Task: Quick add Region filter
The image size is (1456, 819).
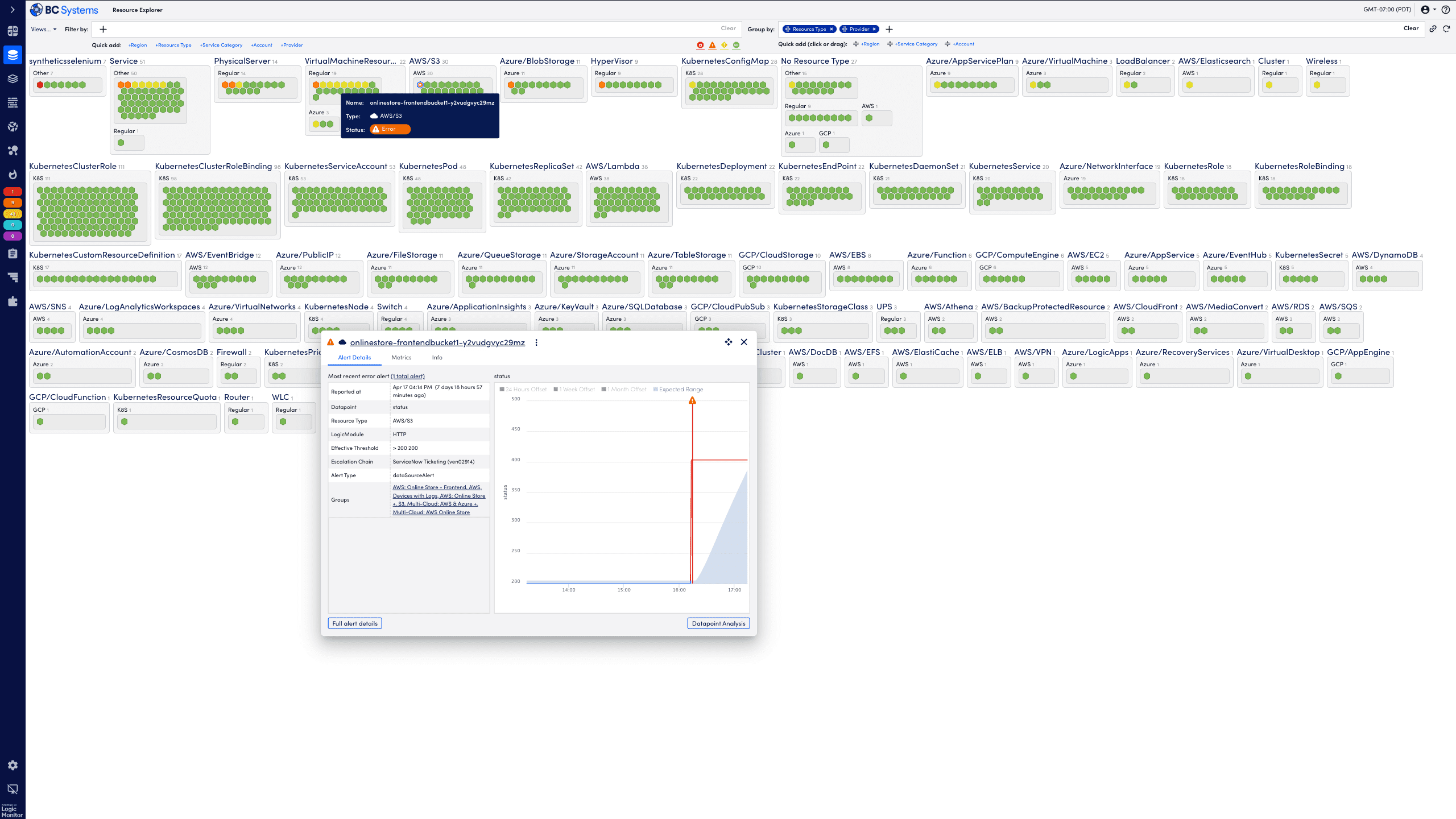Action: 138,45
